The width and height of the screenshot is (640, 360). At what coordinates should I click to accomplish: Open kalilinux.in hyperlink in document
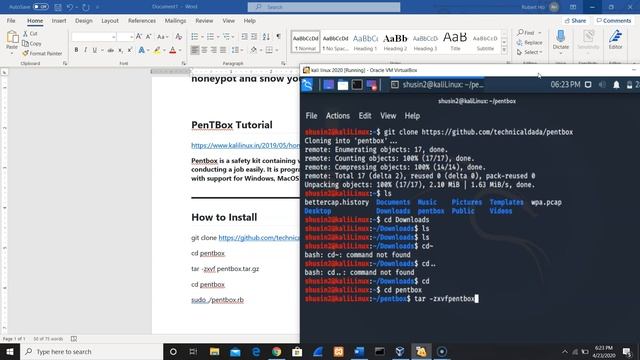coord(245,145)
